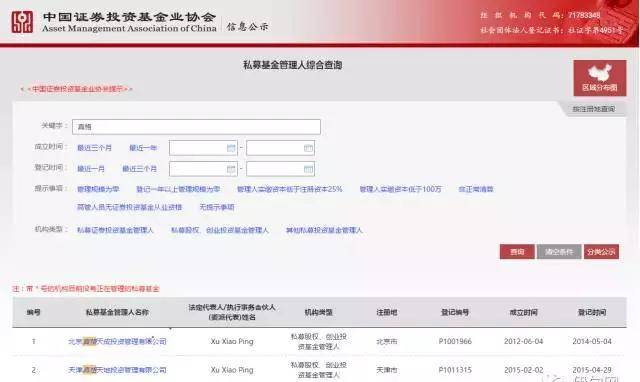The height and width of the screenshot is (382, 640).
Task: Filter by 管理规模为零
Action: click(x=98, y=189)
